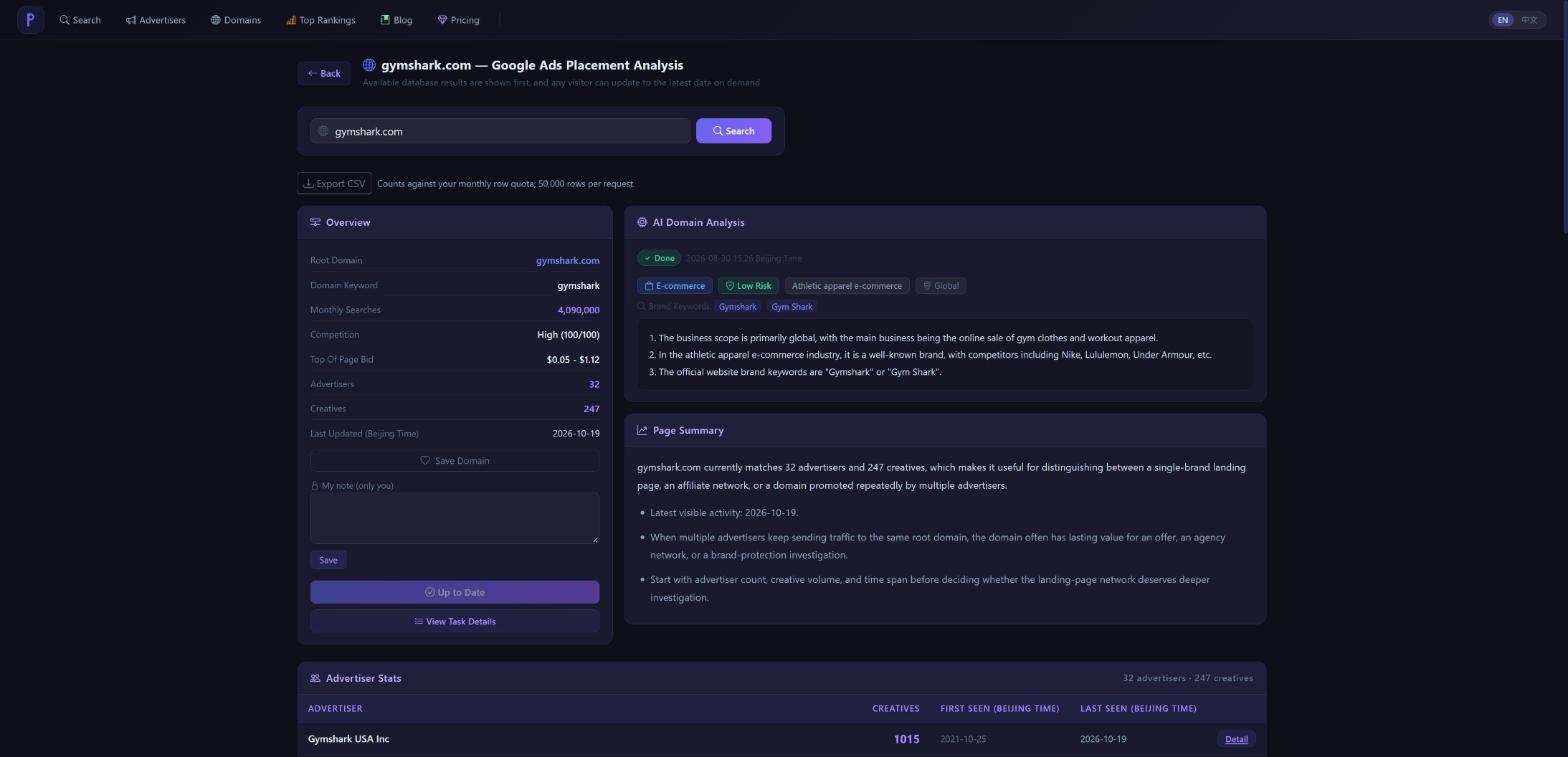Click the AI Domain Analysis icon

642,222
